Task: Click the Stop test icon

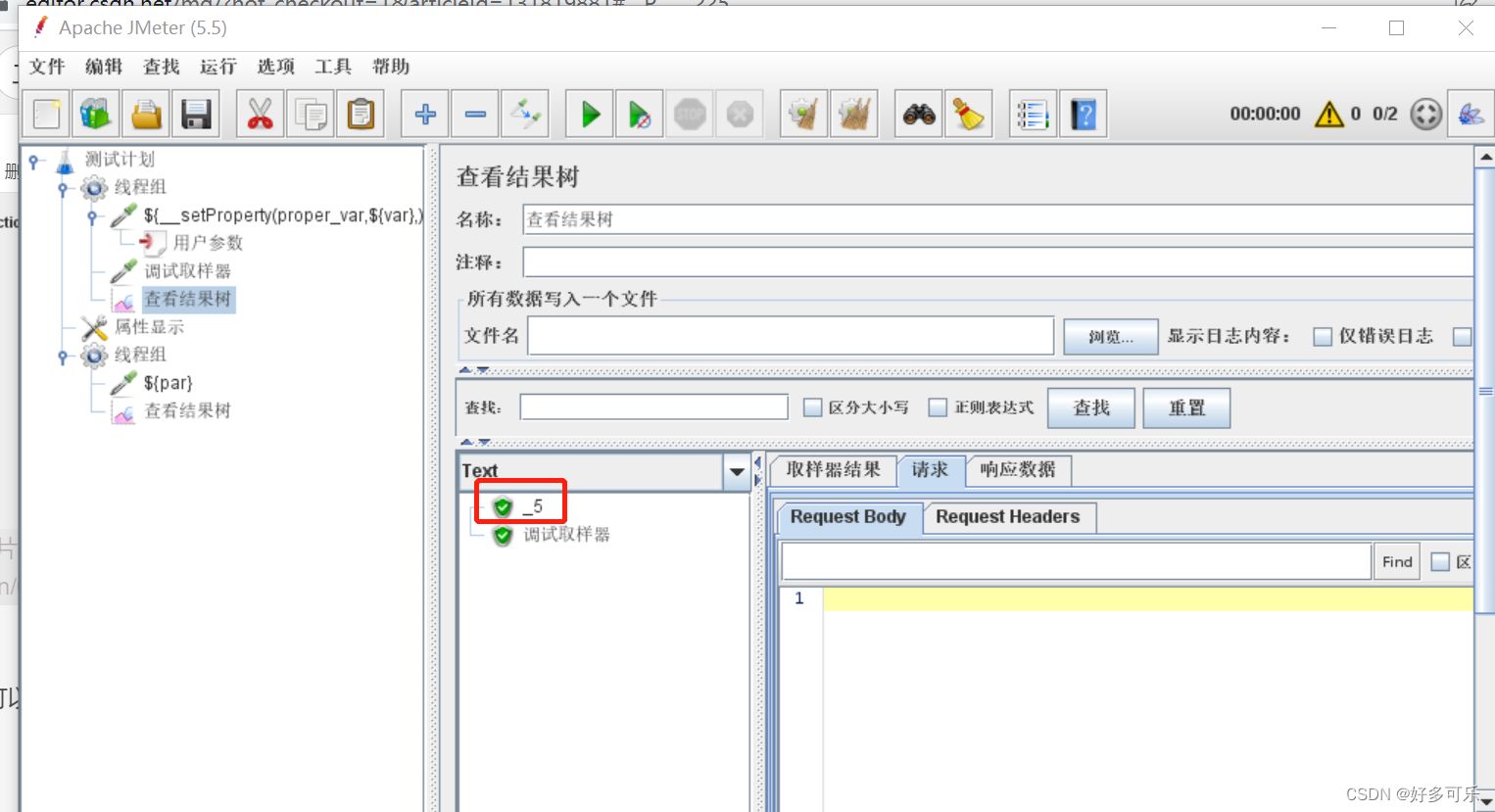Action: click(x=690, y=115)
